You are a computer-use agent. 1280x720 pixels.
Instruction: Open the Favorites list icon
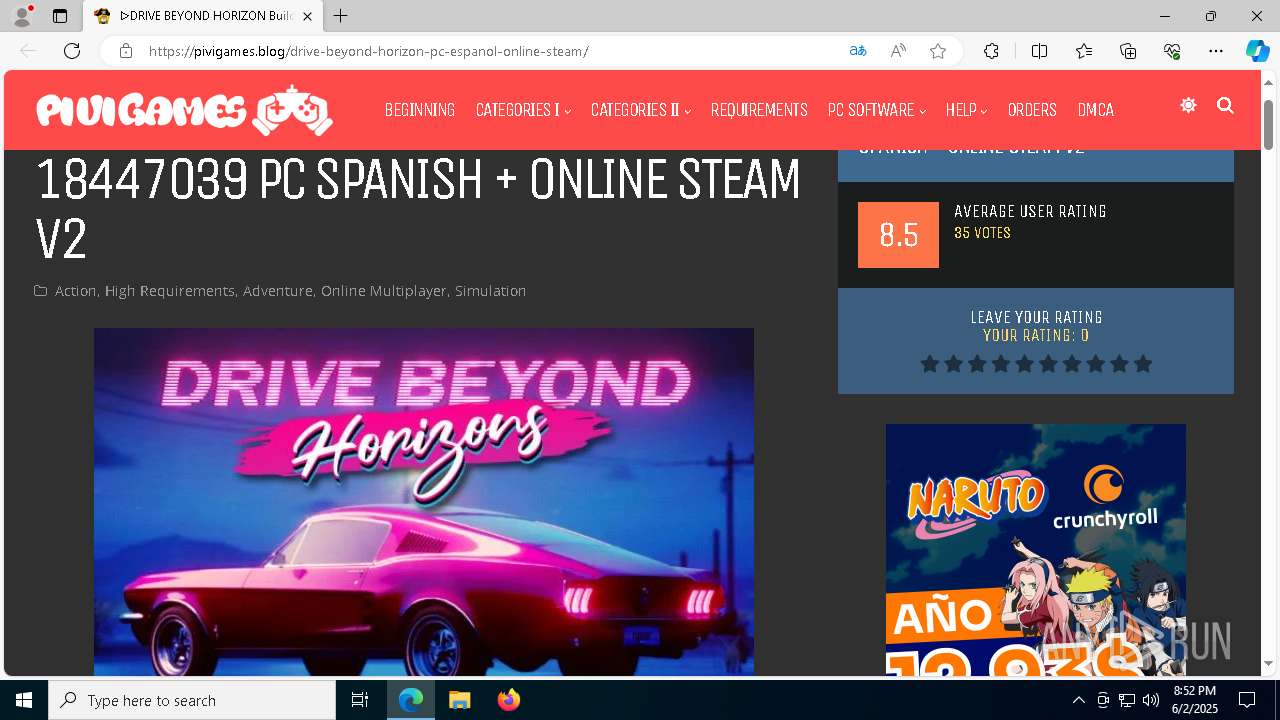tap(1084, 51)
